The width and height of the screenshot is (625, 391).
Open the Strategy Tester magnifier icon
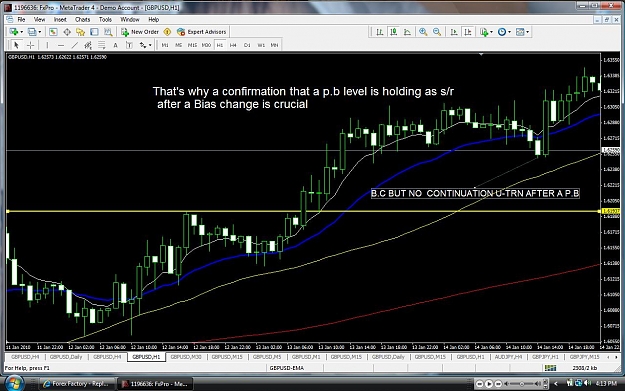pos(108,32)
